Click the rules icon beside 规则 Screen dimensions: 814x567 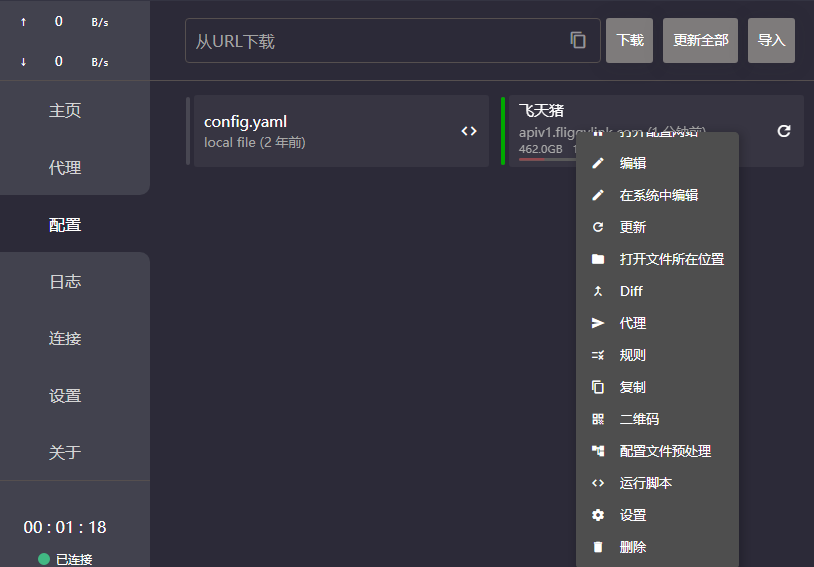(x=598, y=355)
